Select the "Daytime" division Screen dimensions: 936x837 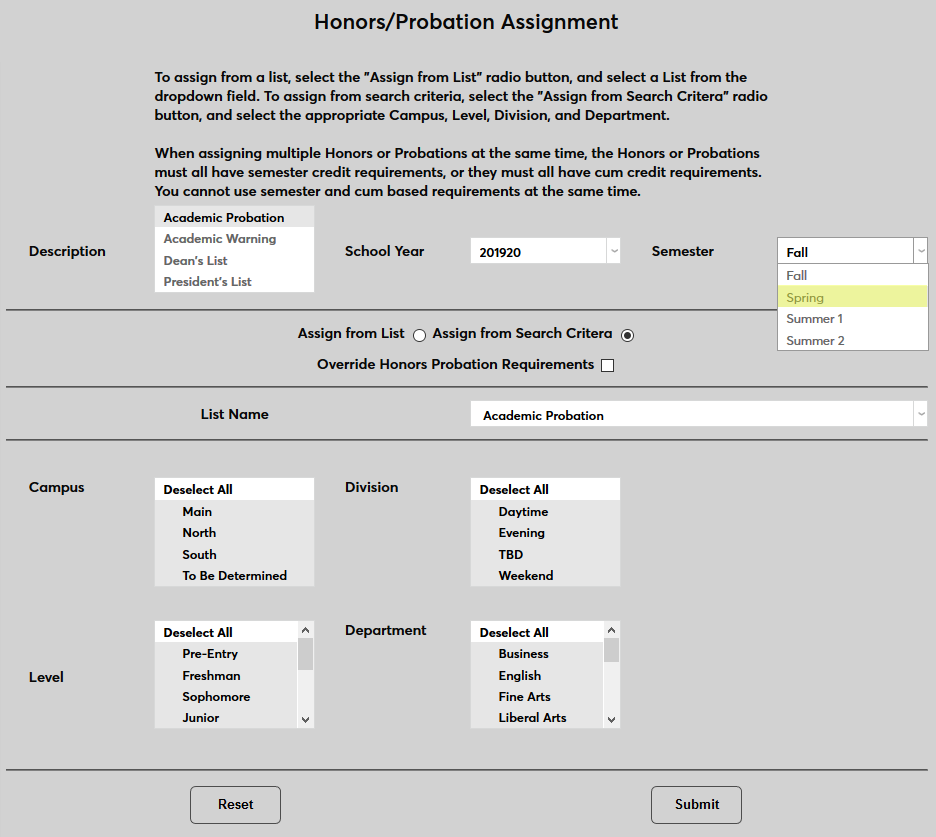point(524,511)
